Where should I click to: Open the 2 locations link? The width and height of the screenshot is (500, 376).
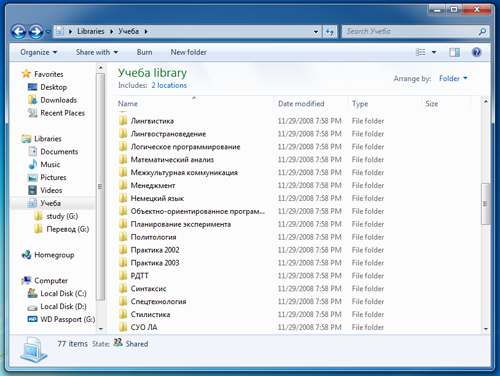click(x=169, y=85)
